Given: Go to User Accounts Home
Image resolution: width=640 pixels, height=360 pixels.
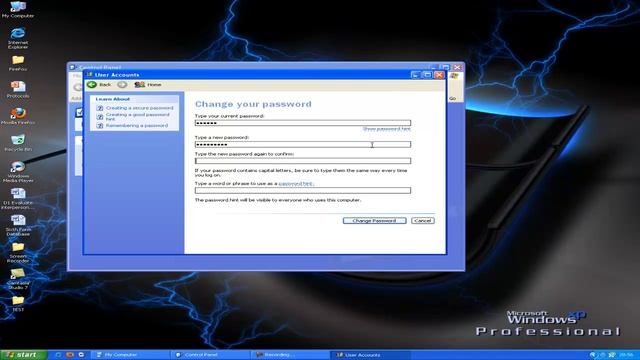Looking at the screenshot, I should click(x=148, y=84).
